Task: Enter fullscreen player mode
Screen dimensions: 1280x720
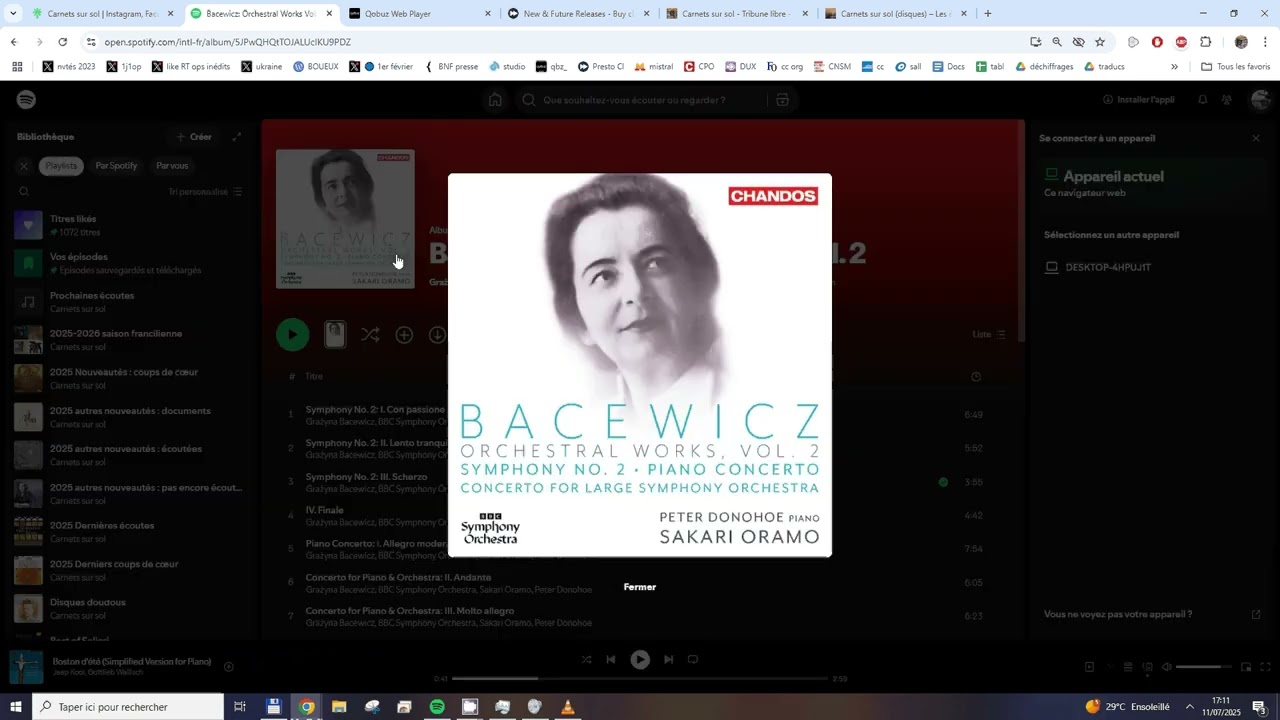Action: [x=1265, y=667]
